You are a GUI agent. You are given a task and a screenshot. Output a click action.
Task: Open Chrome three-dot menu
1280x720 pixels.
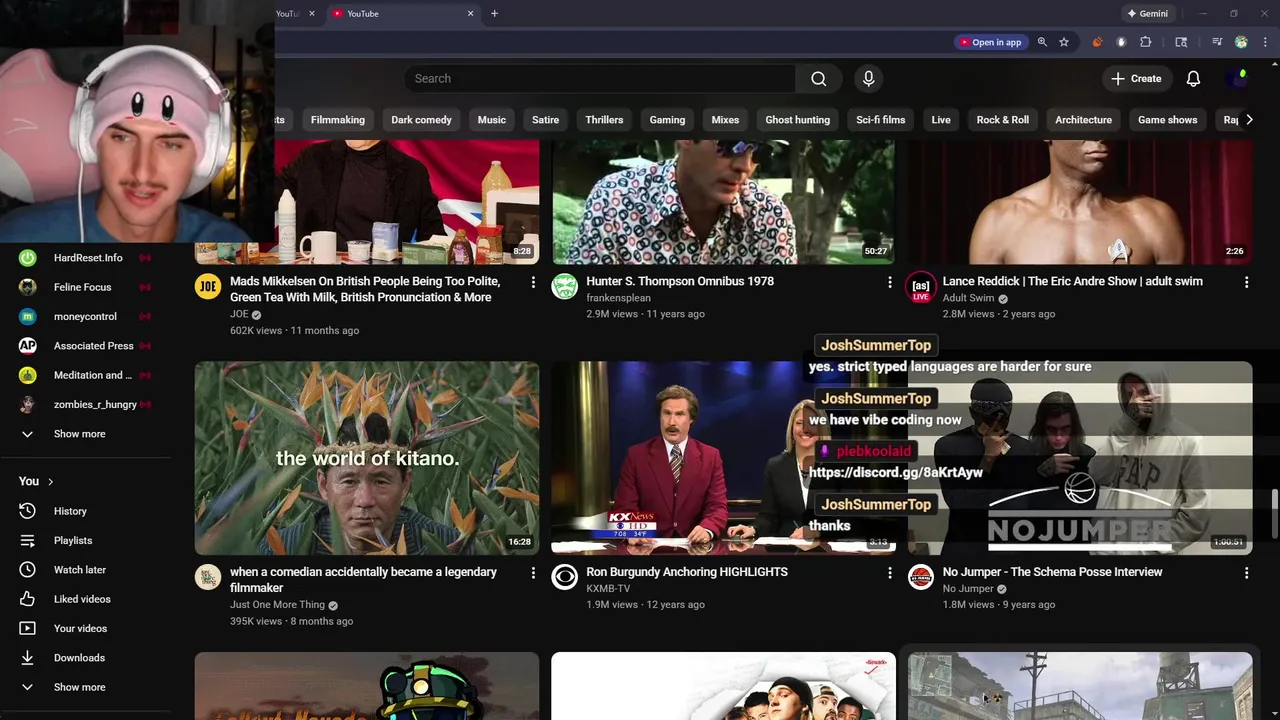tap(1265, 42)
